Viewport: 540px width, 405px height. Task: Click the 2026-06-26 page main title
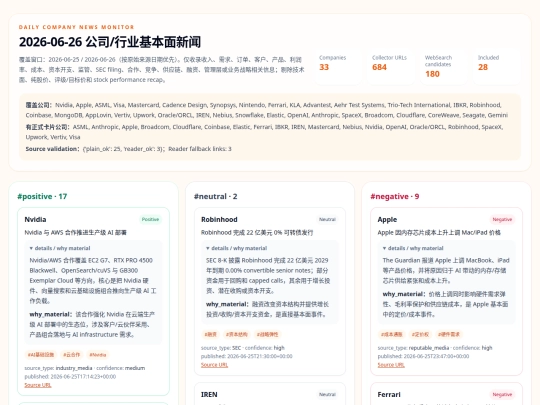tap(110, 42)
